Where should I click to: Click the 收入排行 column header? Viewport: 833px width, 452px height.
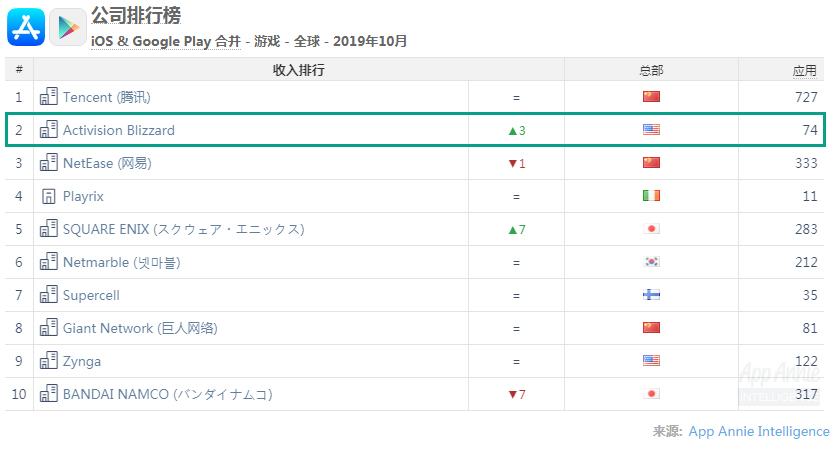click(x=299, y=70)
